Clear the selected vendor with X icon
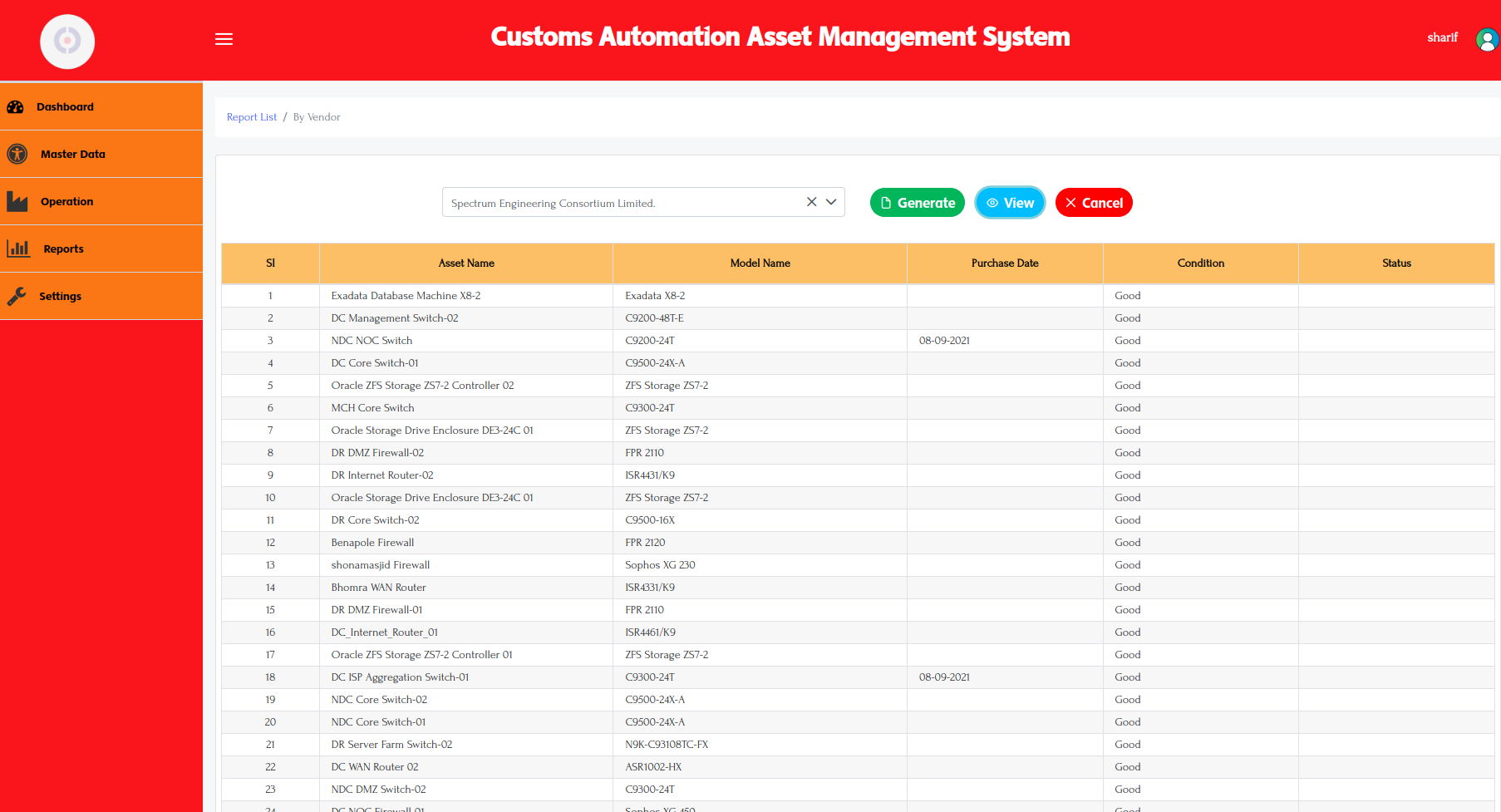1501x812 pixels. (x=811, y=202)
